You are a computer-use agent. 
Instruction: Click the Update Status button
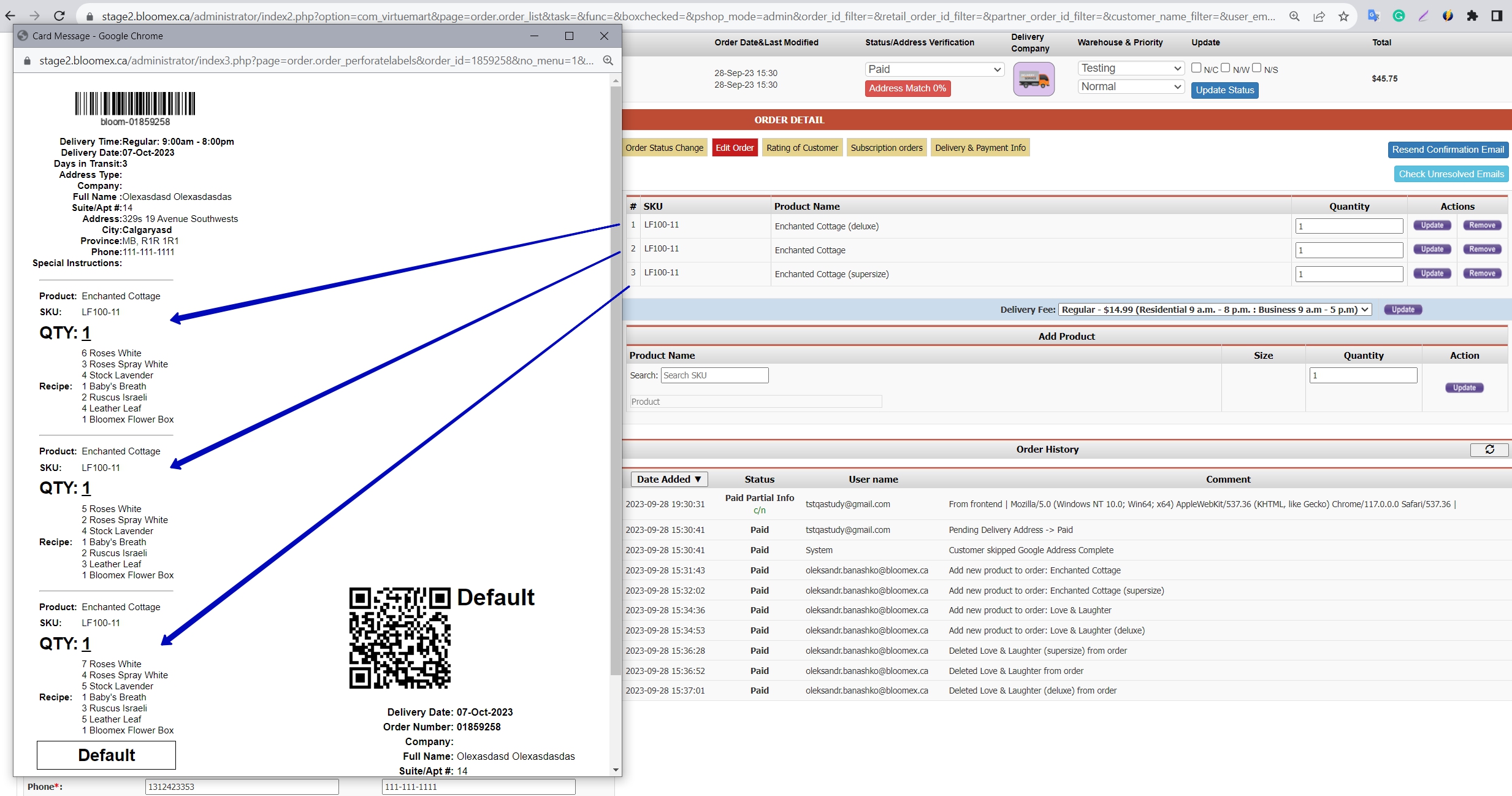(x=1224, y=90)
